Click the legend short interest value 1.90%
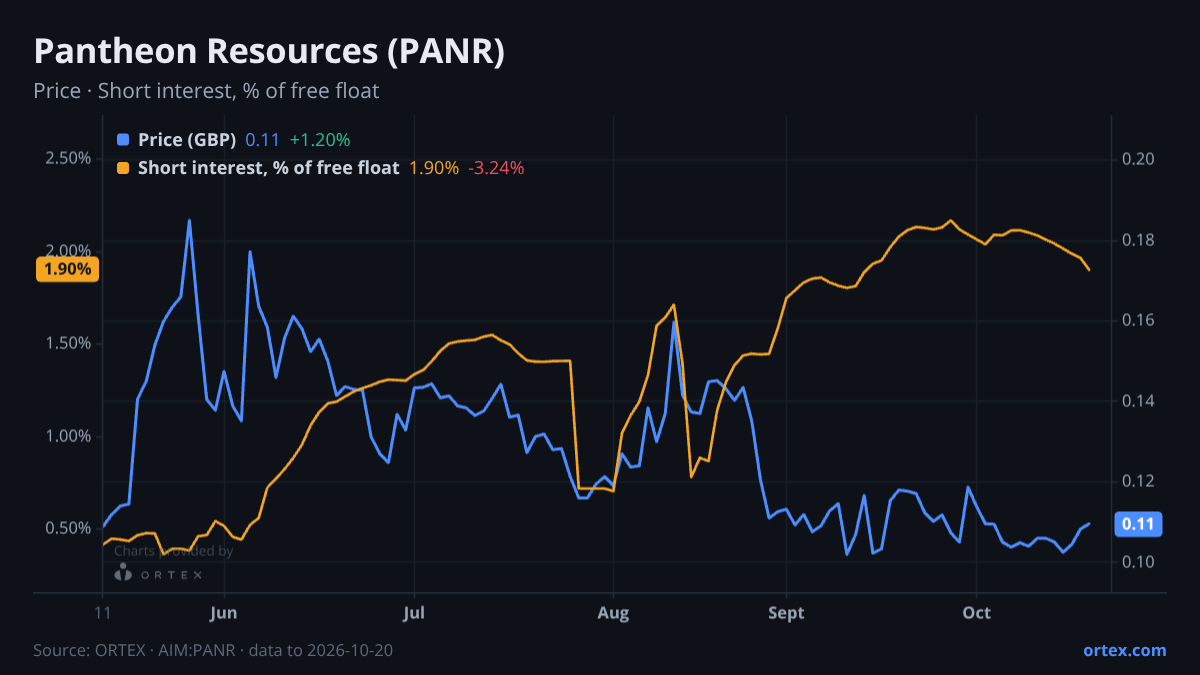Viewport: 1200px width, 675px height. [x=434, y=168]
